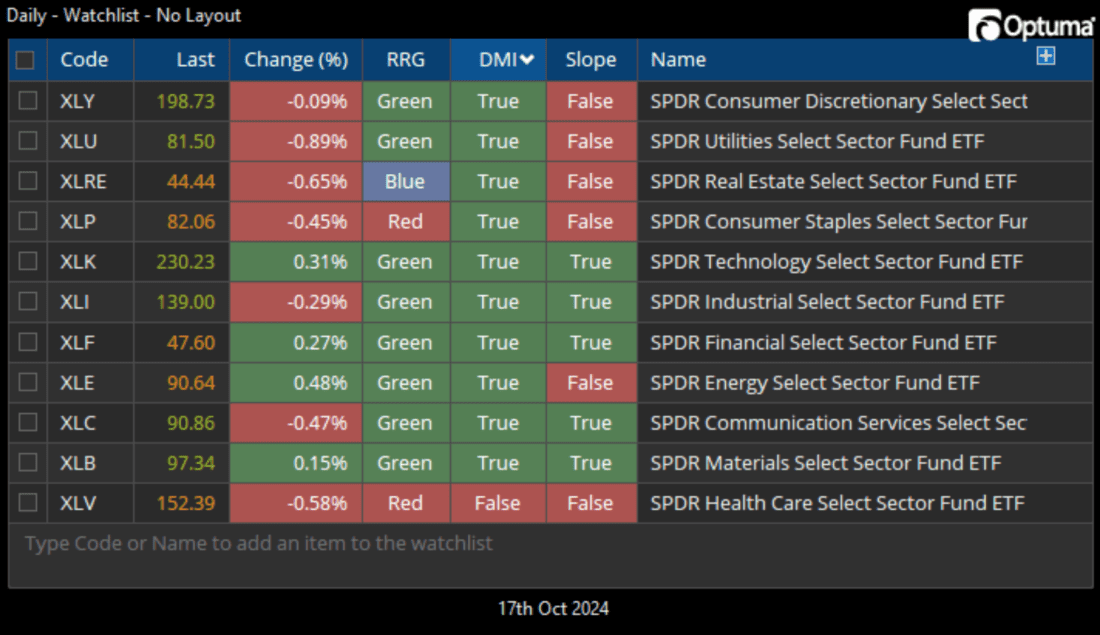Select the XLRE code cell

pyautogui.click(x=90, y=182)
